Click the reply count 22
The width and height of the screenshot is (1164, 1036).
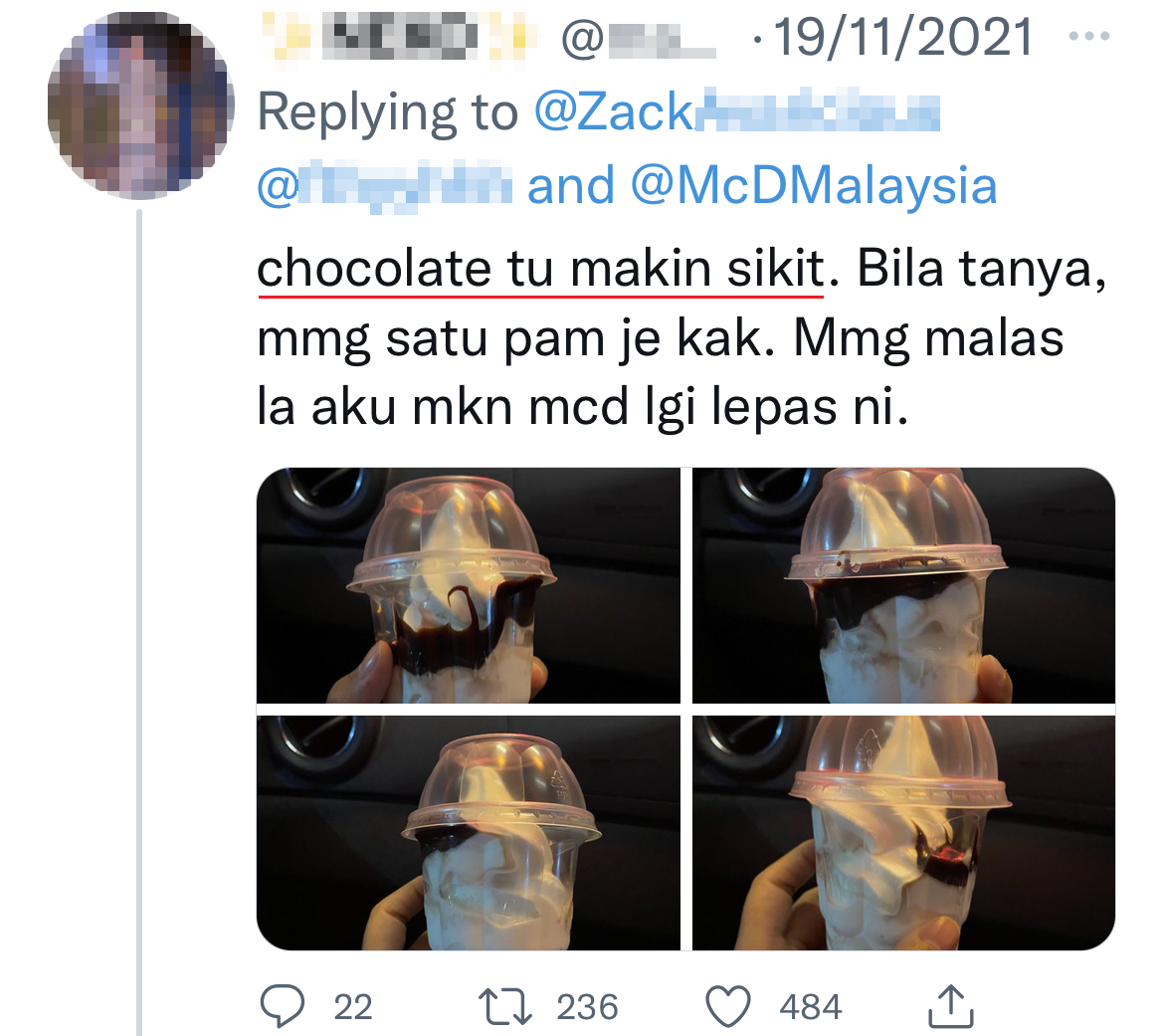pyautogui.click(x=352, y=1008)
